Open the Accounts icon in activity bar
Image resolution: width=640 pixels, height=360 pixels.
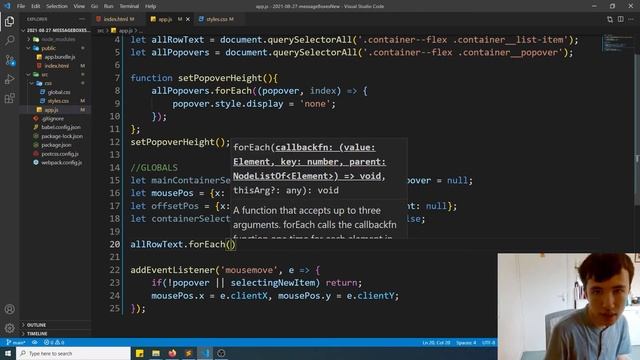tap(9, 309)
